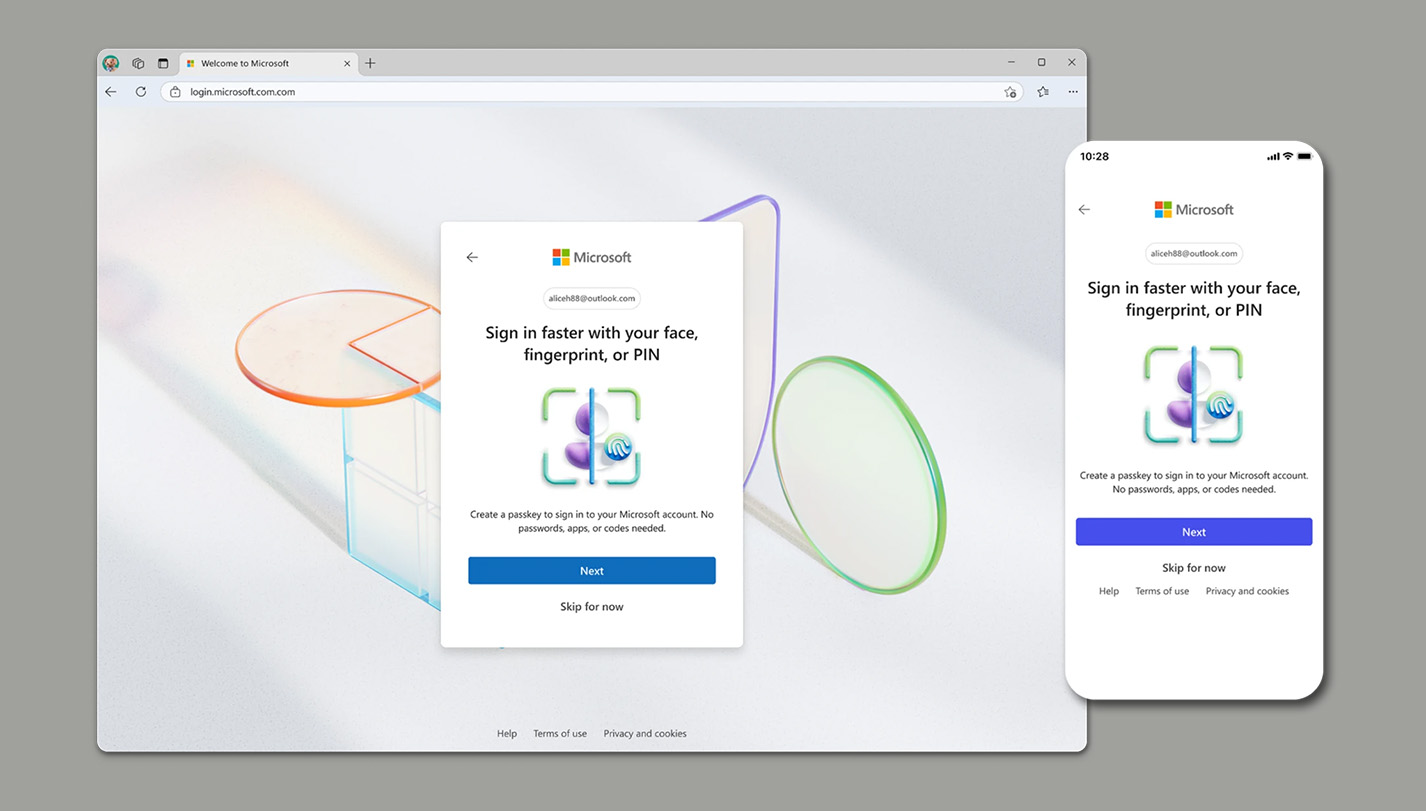
Task: Click the browser profile avatar icon
Action: (x=111, y=63)
